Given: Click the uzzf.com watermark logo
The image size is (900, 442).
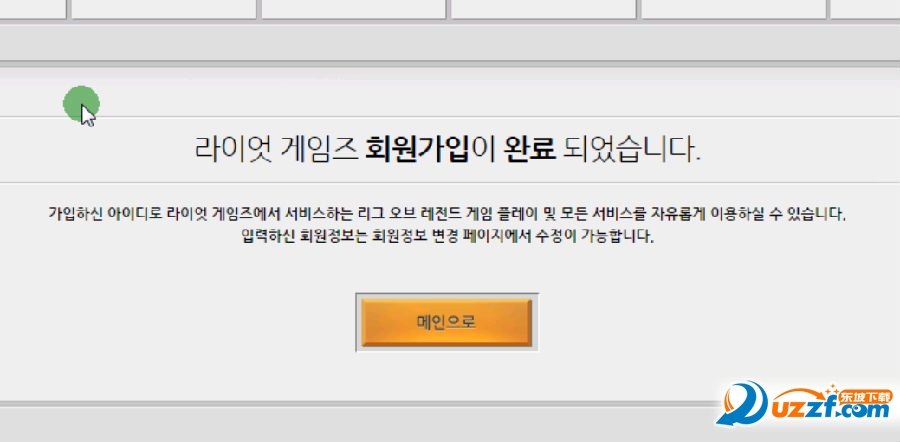Looking at the screenshot, I should [805, 404].
